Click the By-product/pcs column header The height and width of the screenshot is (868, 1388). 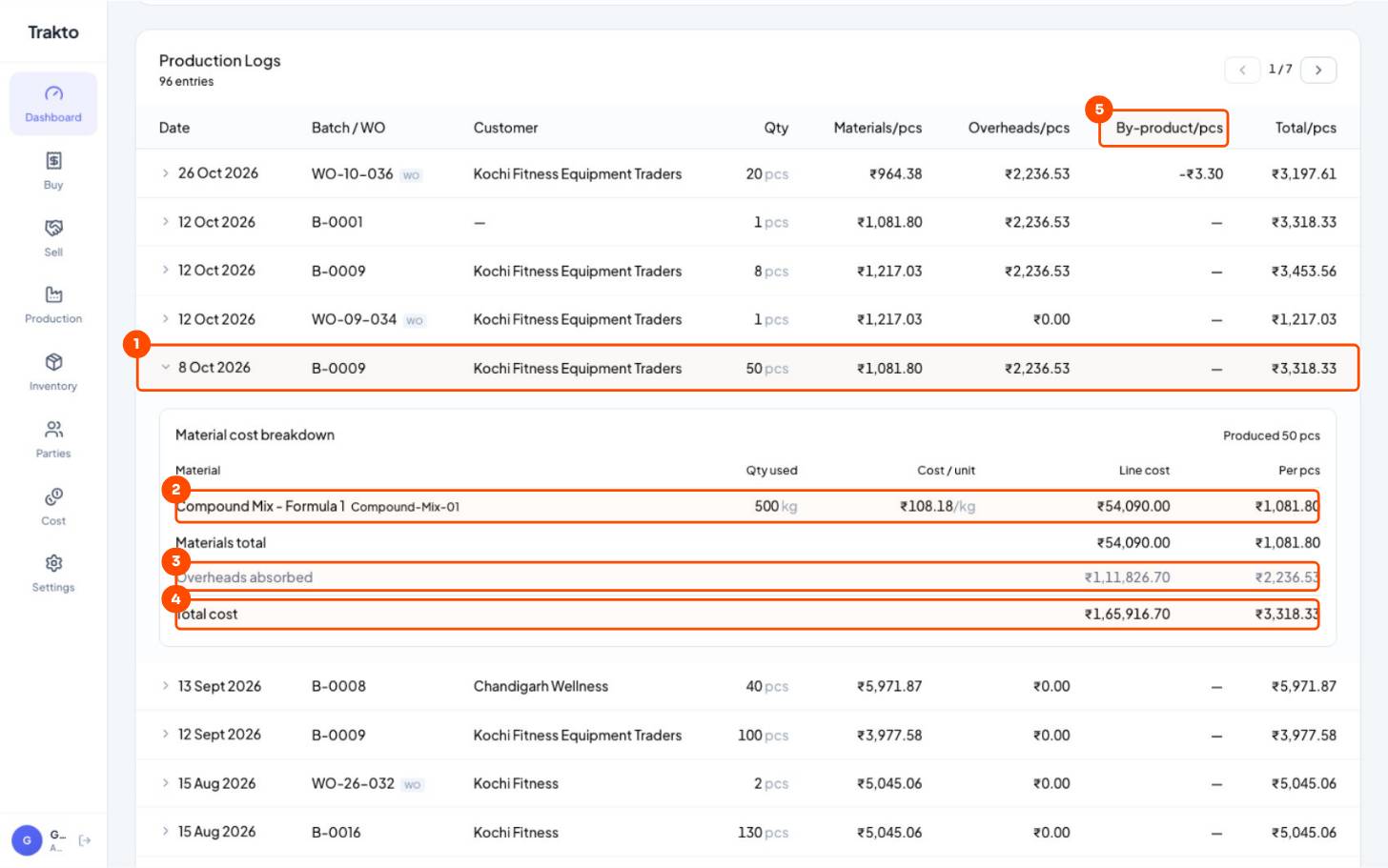tap(1169, 128)
